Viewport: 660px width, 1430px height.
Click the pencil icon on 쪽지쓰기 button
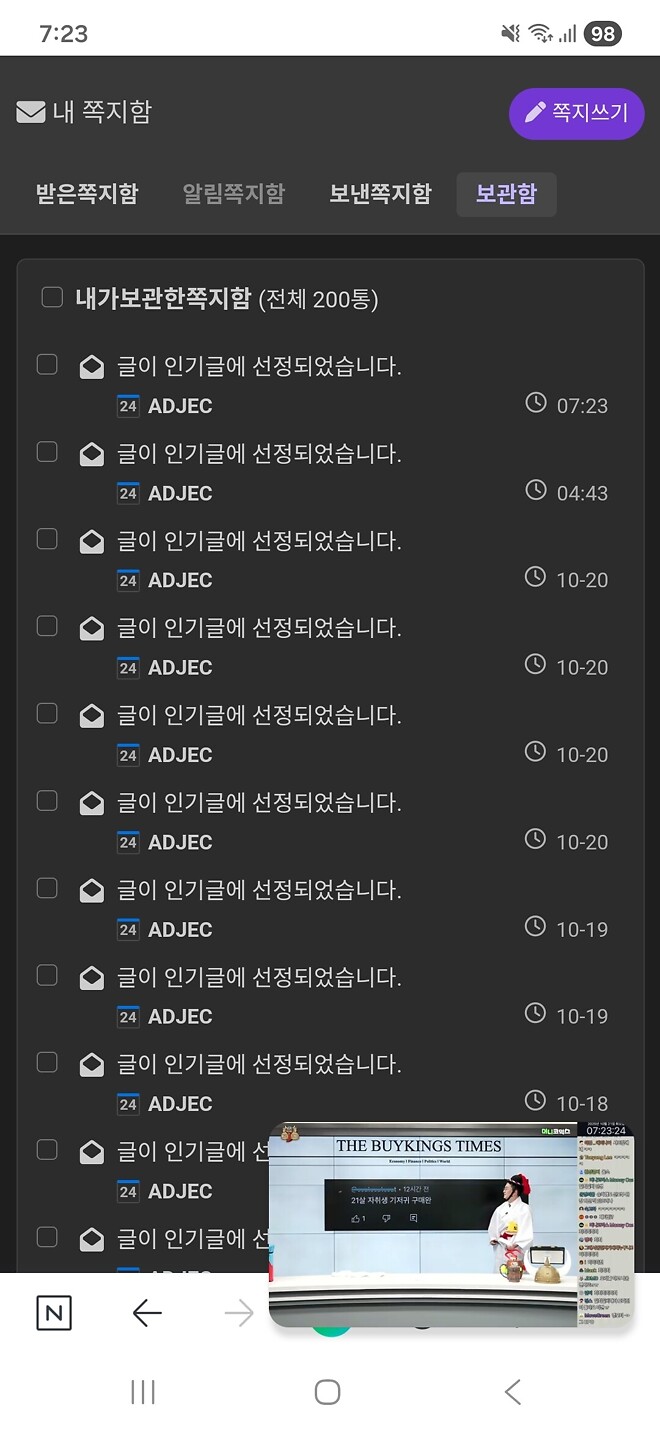(533, 113)
